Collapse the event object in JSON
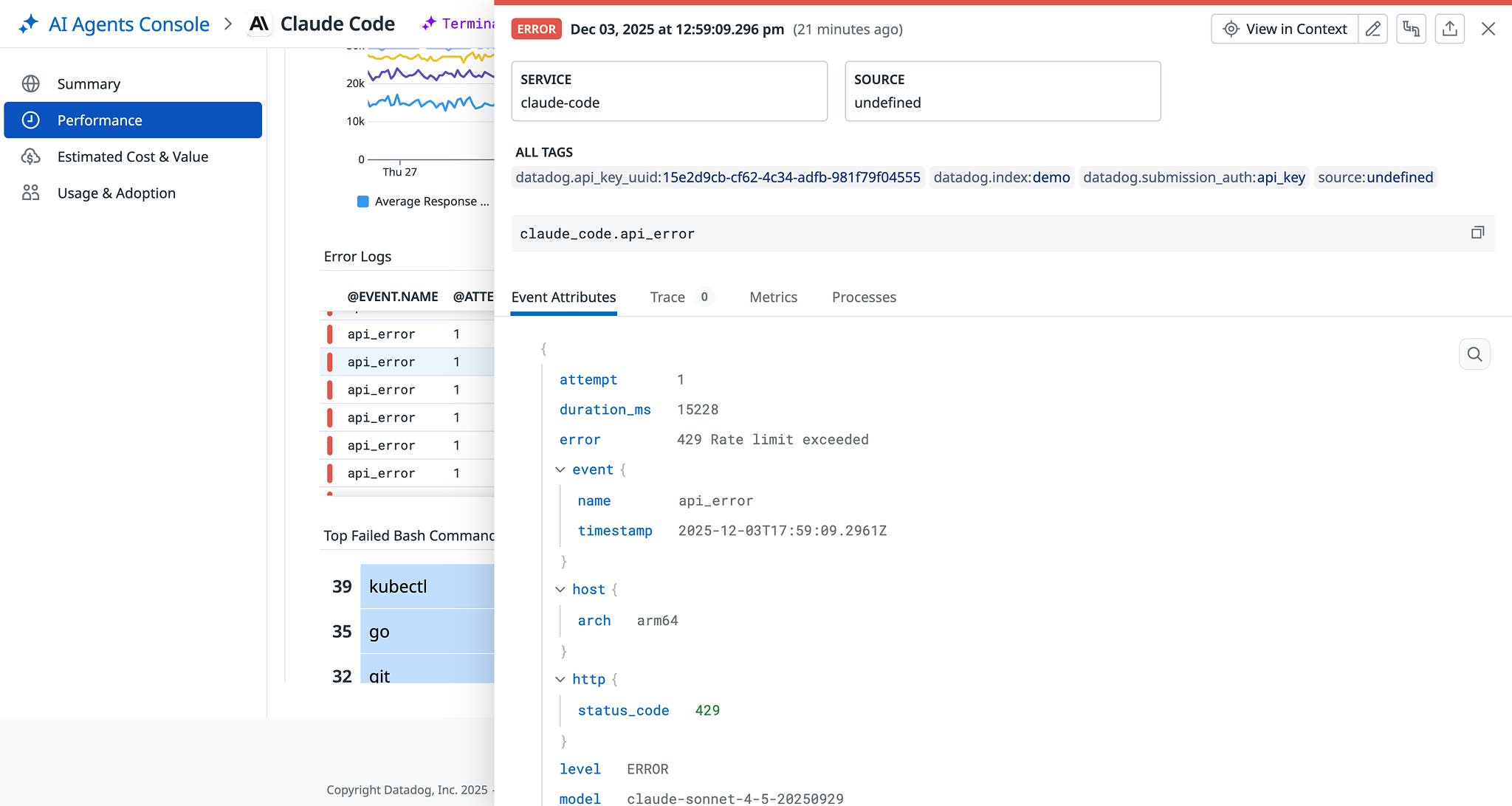The image size is (1512, 806). (560, 469)
